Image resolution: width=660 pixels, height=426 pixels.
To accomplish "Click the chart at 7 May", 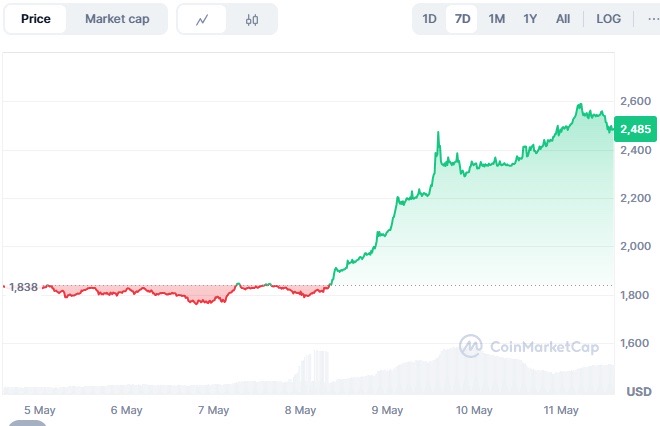I will [x=214, y=295].
